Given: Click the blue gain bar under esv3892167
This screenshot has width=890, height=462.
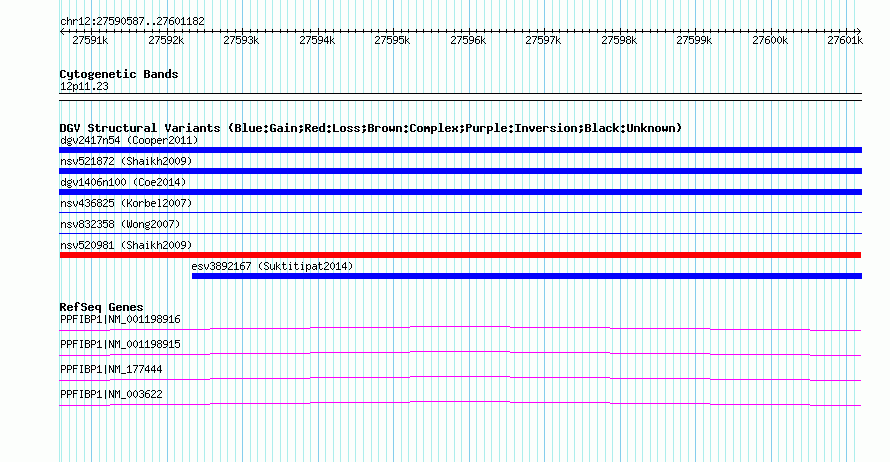Looking at the screenshot, I should (x=527, y=276).
